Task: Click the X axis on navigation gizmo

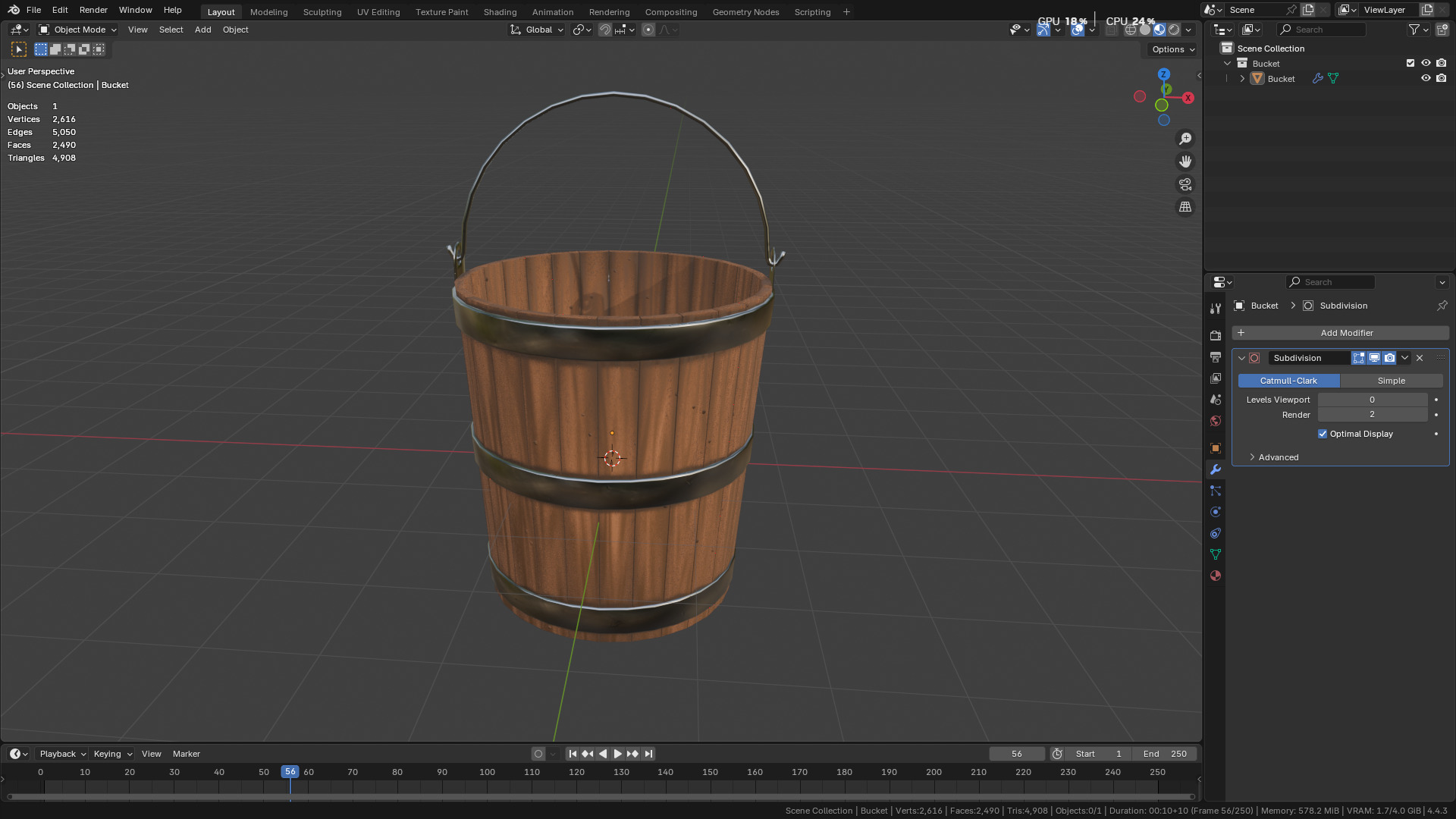Action: point(1188,98)
